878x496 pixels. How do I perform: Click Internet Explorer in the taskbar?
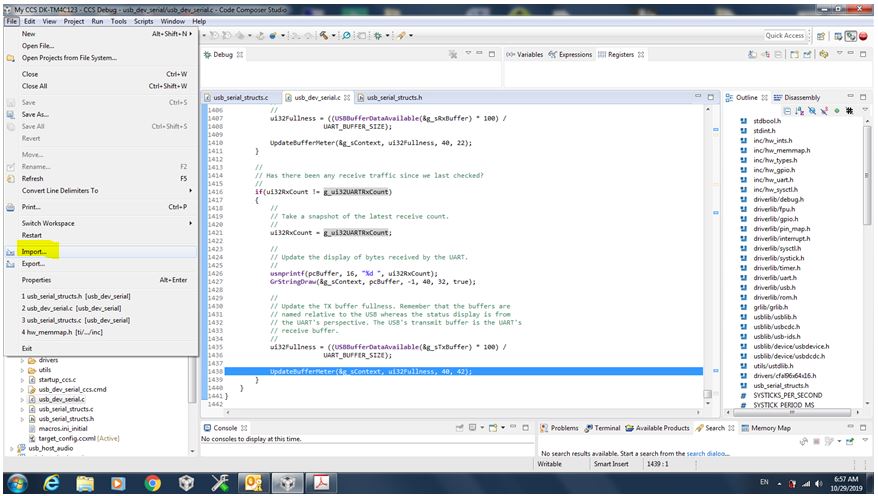click(52, 483)
